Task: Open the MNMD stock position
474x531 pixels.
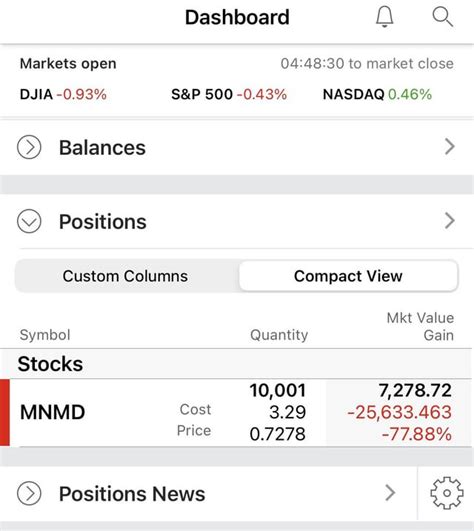Action: [x=237, y=412]
